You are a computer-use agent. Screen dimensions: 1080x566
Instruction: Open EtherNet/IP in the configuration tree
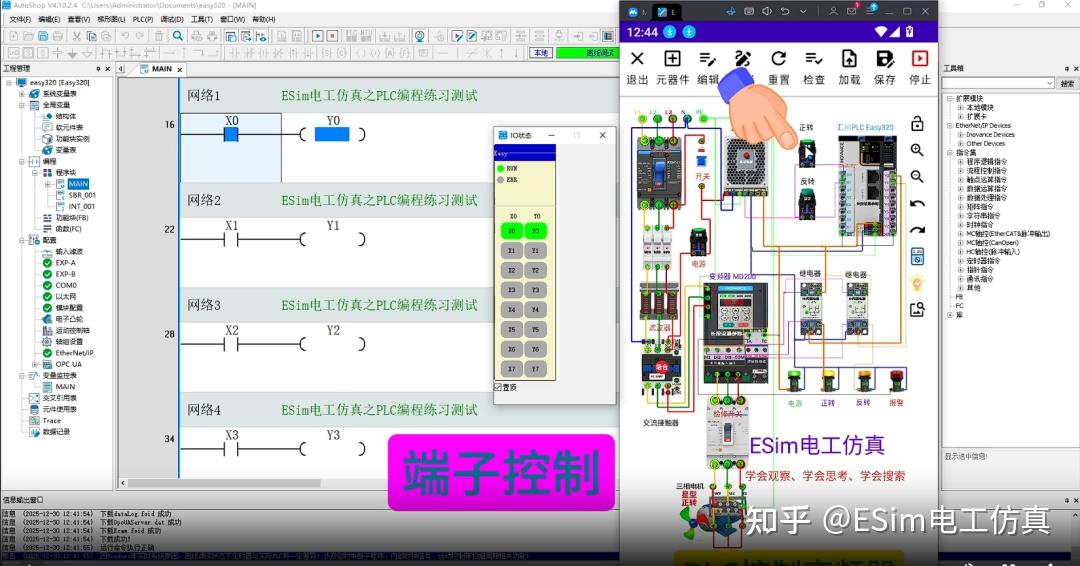[x=74, y=353]
